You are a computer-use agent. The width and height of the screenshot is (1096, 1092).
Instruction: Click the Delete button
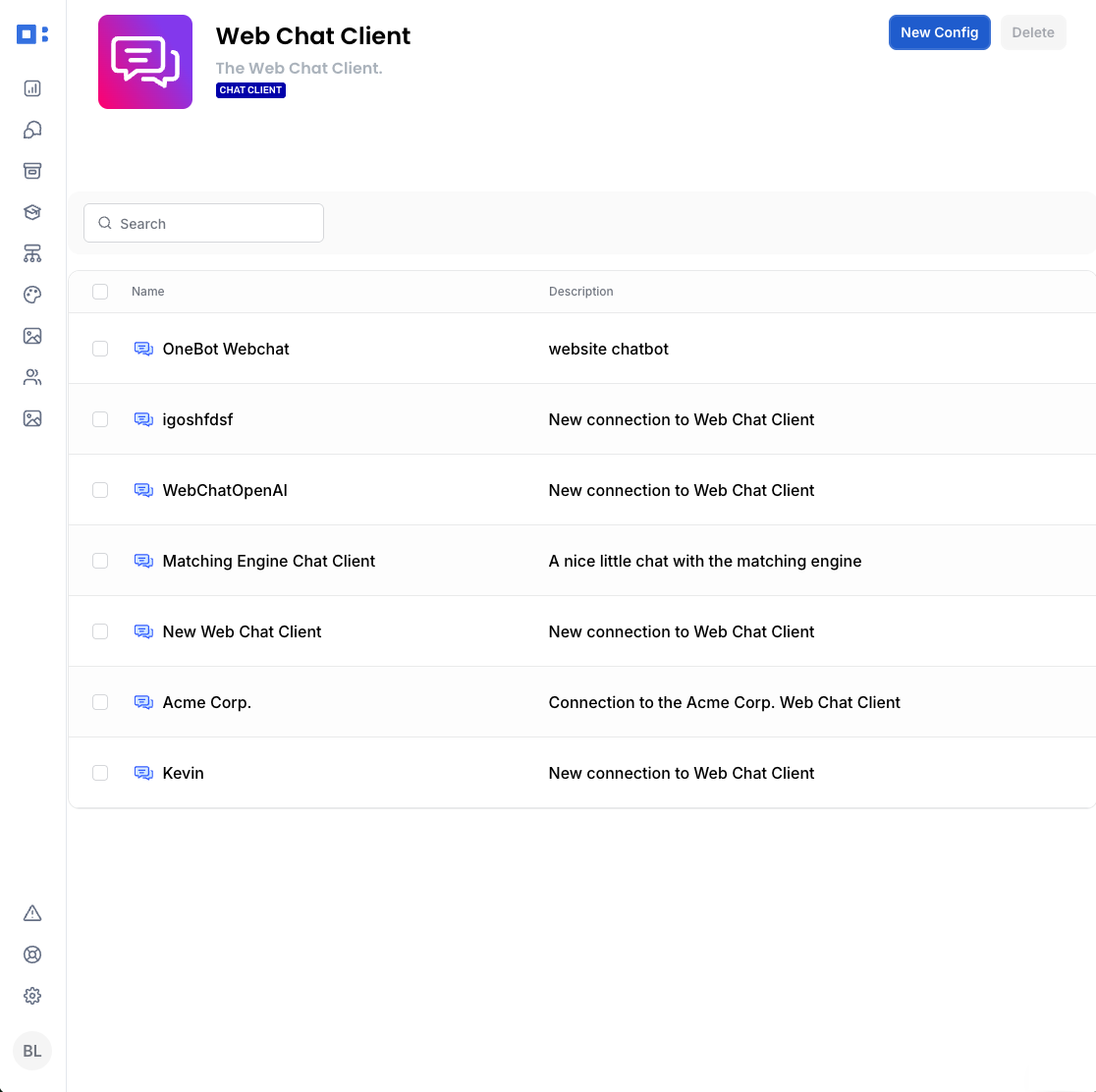tap(1032, 32)
